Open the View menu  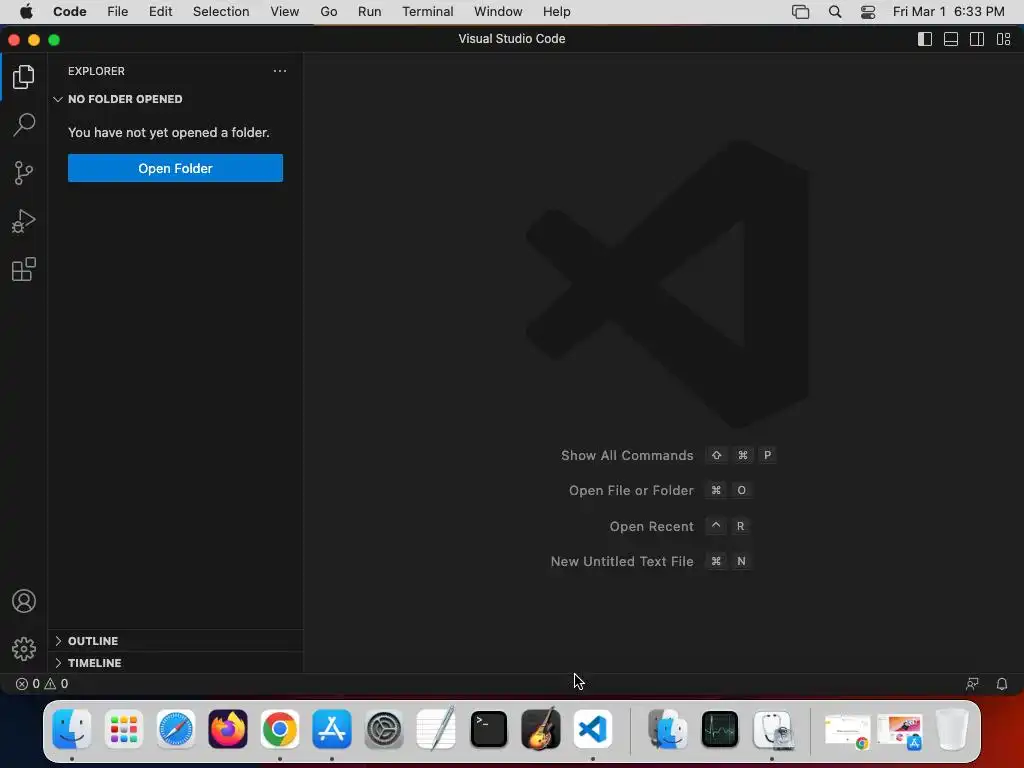click(x=285, y=12)
